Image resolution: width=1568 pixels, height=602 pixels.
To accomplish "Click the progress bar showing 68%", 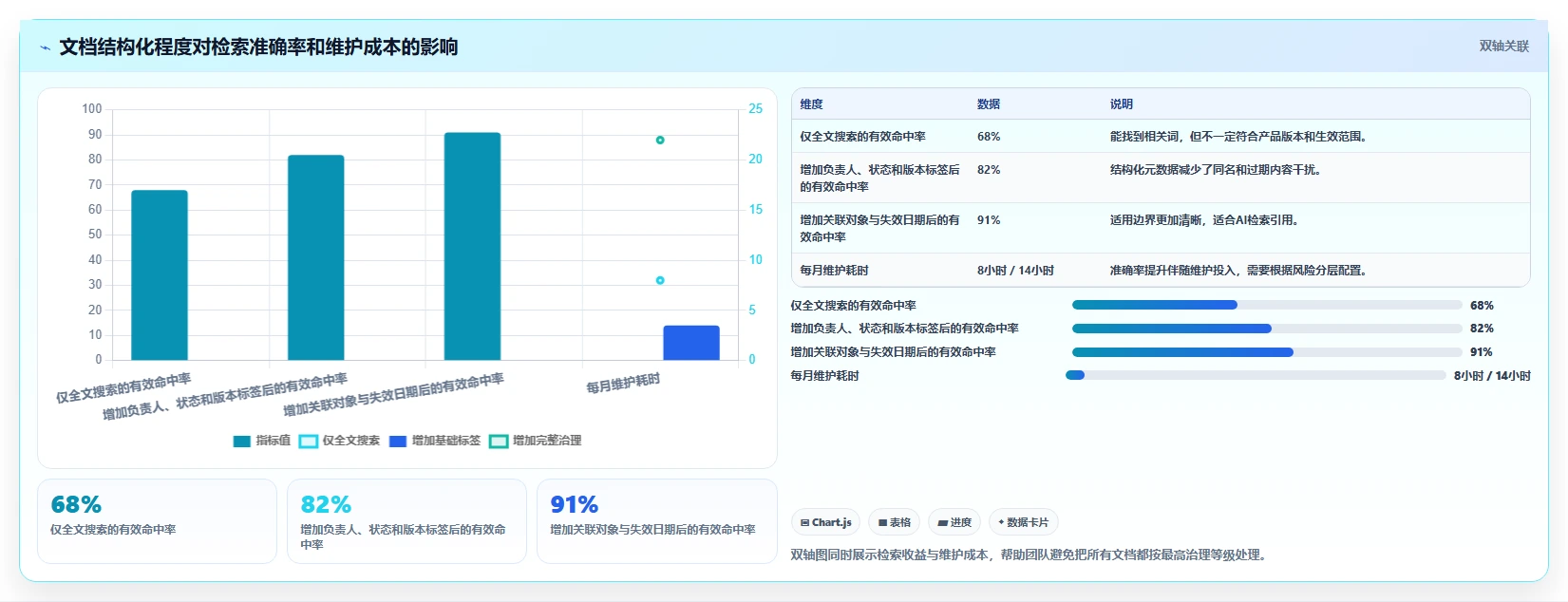I will [1267, 306].
